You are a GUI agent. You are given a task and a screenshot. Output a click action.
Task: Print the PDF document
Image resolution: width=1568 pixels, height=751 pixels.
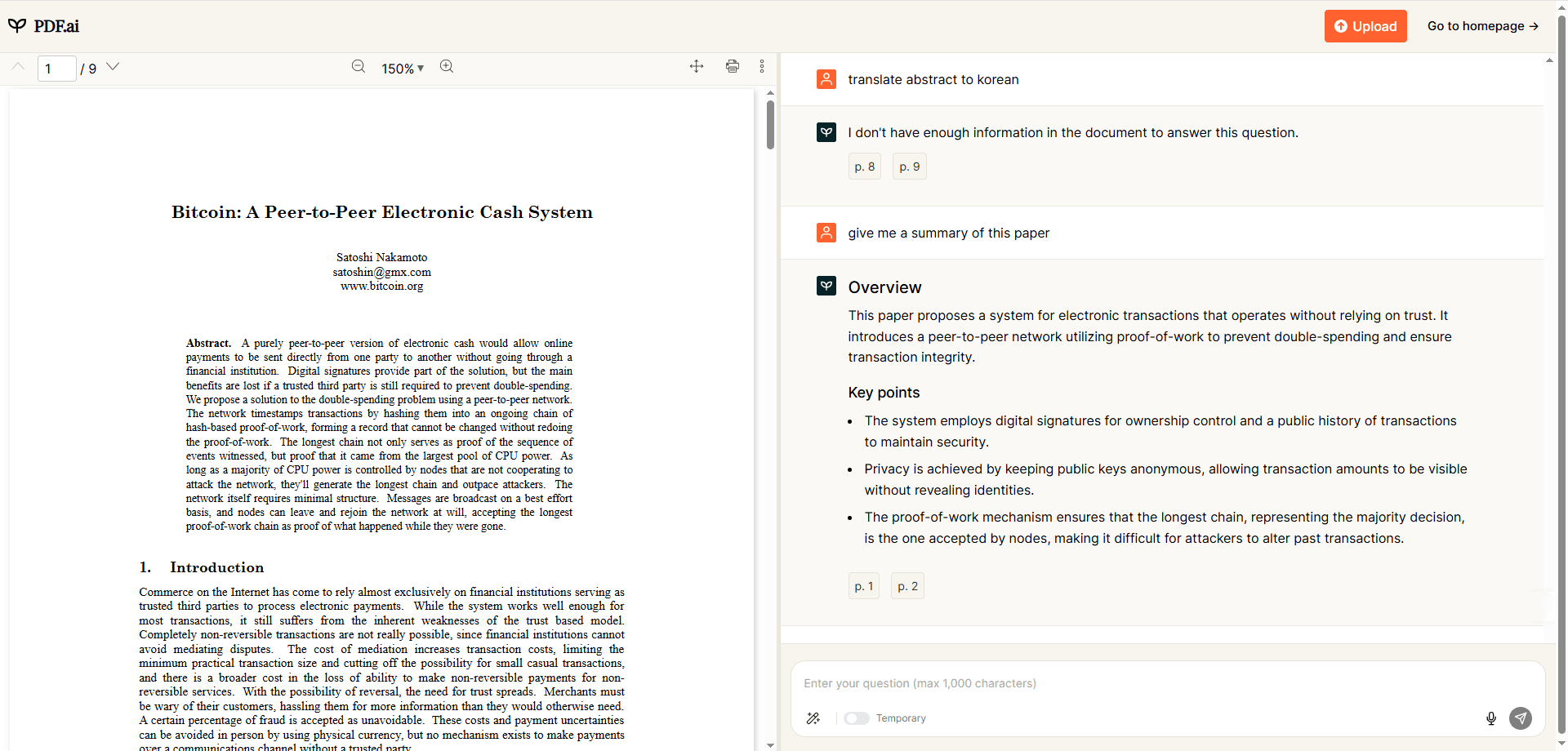[x=733, y=67]
